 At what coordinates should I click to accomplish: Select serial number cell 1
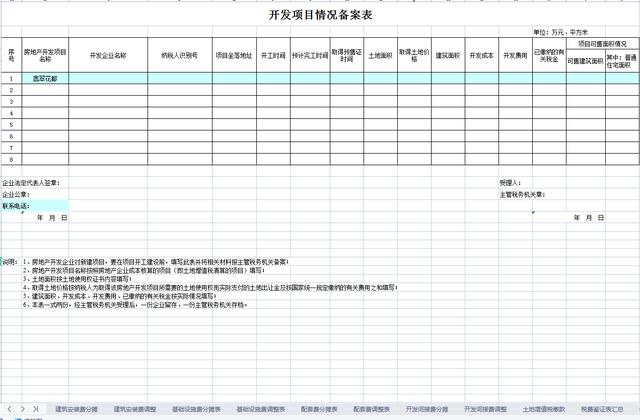(x=11, y=78)
